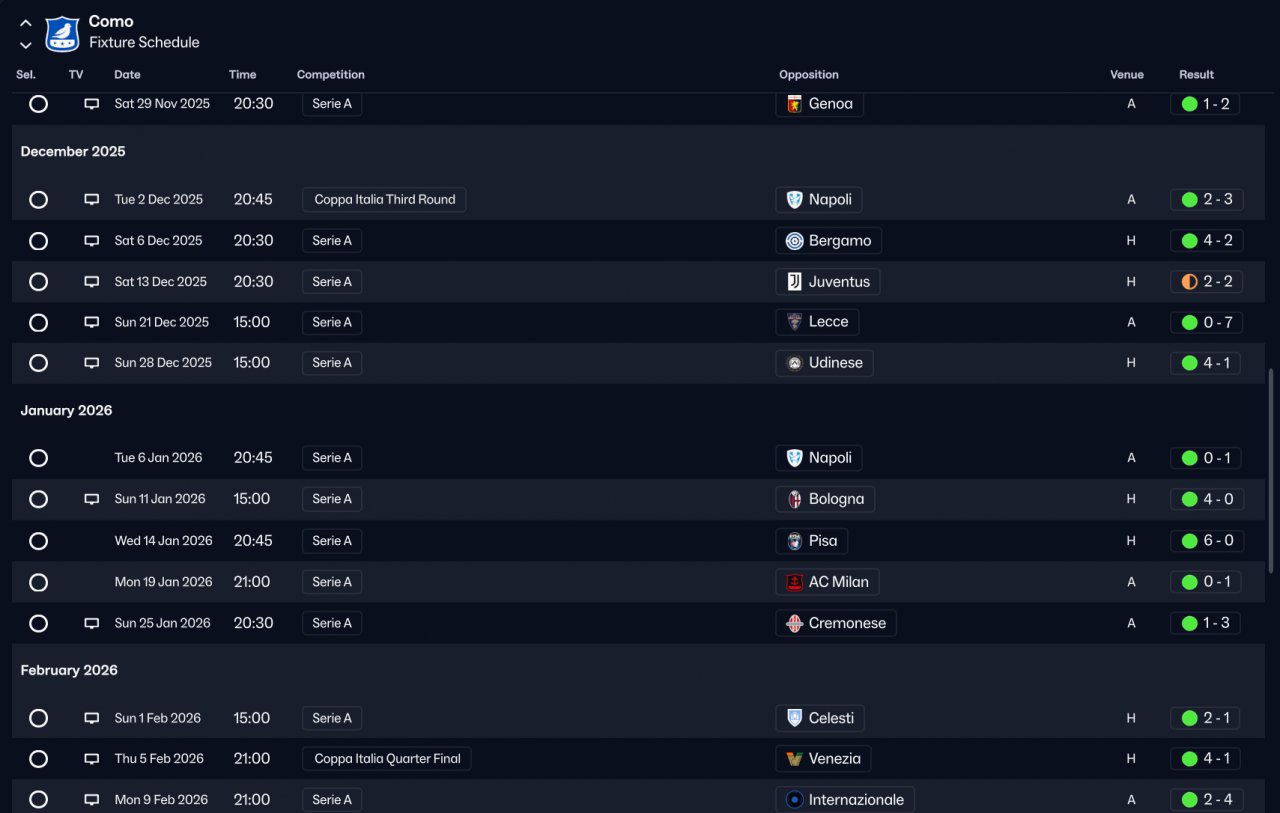This screenshot has height=813, width=1280.
Task: Click the AC Milan crest icon
Action: coord(795,582)
